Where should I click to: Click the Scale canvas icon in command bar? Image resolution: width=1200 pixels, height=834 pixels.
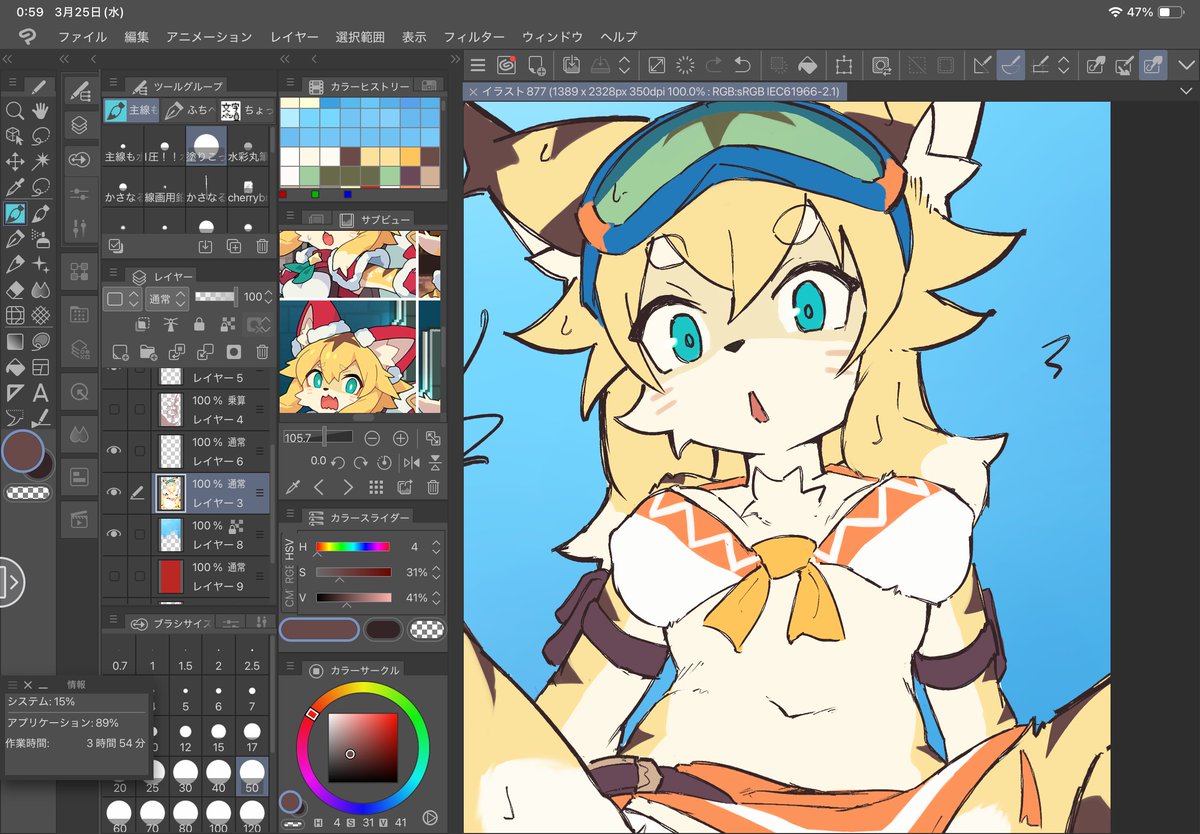(x=657, y=66)
